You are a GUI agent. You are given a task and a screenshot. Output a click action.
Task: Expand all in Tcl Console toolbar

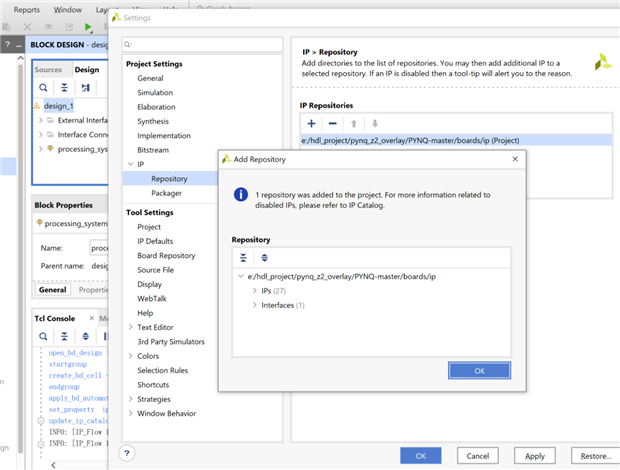click(x=85, y=336)
